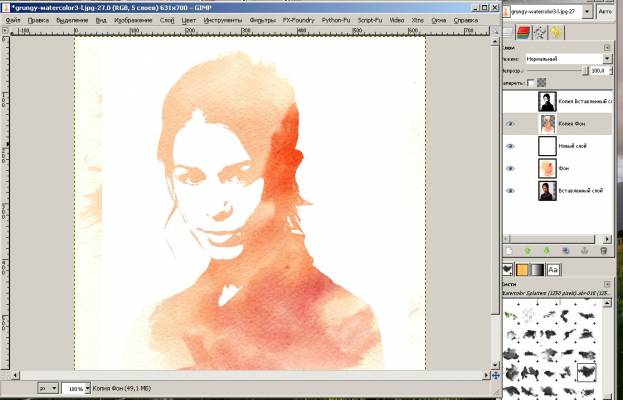Click the navigation cross icon at canvas corner
Viewport: 623px width, 400px height.
[x=495, y=375]
